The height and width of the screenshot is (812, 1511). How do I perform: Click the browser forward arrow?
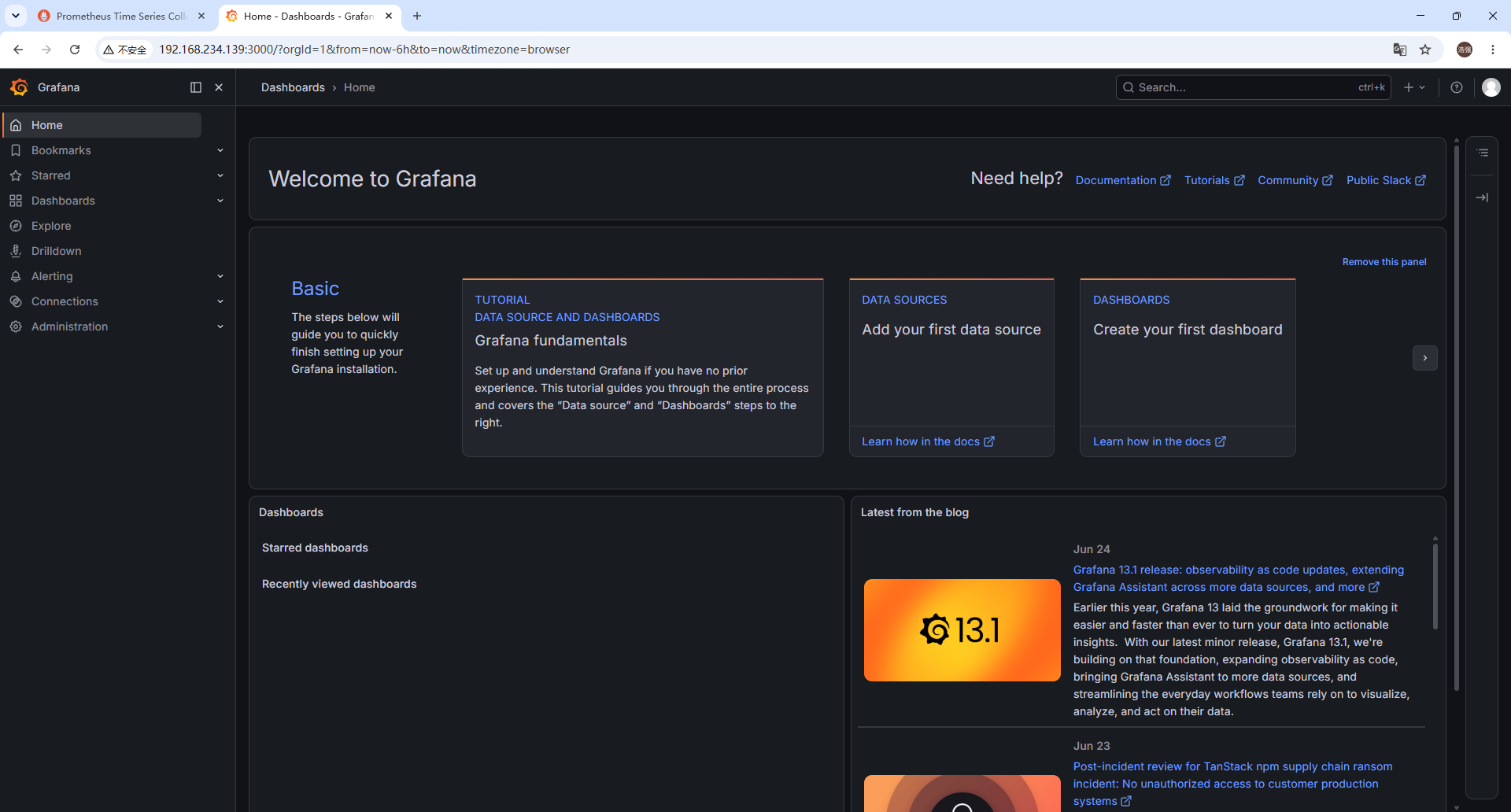46,50
